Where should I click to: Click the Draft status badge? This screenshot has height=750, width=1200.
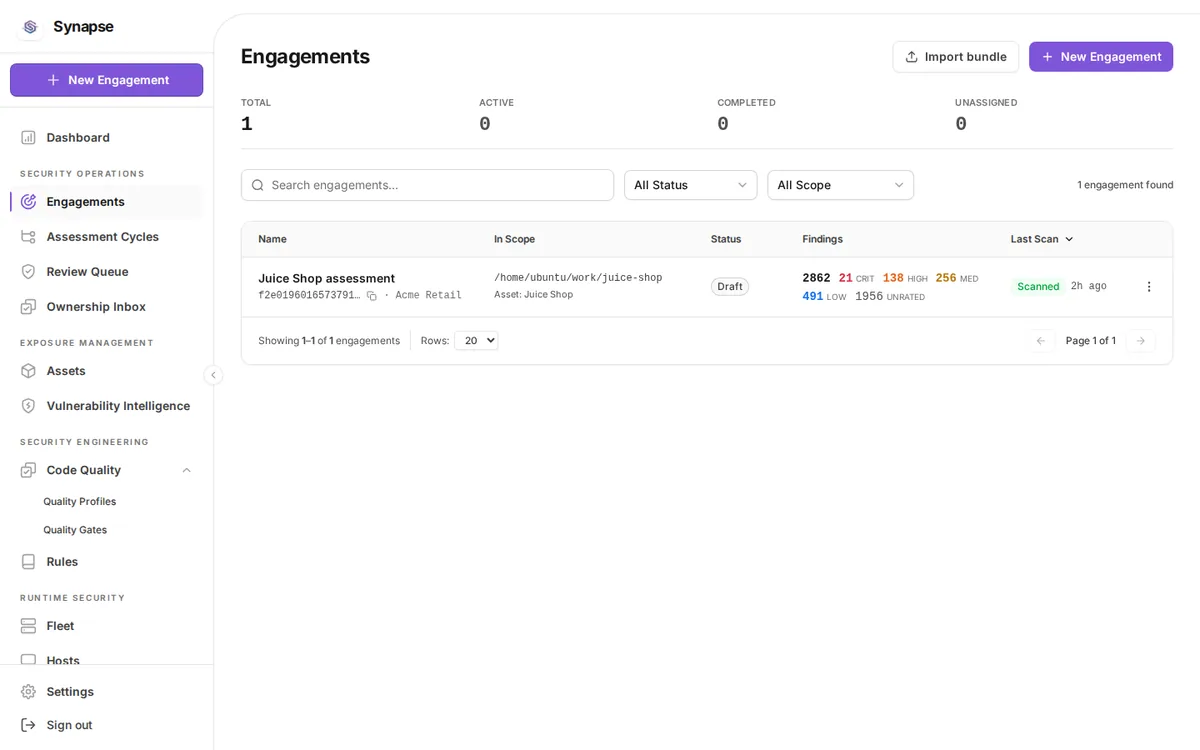coord(730,287)
